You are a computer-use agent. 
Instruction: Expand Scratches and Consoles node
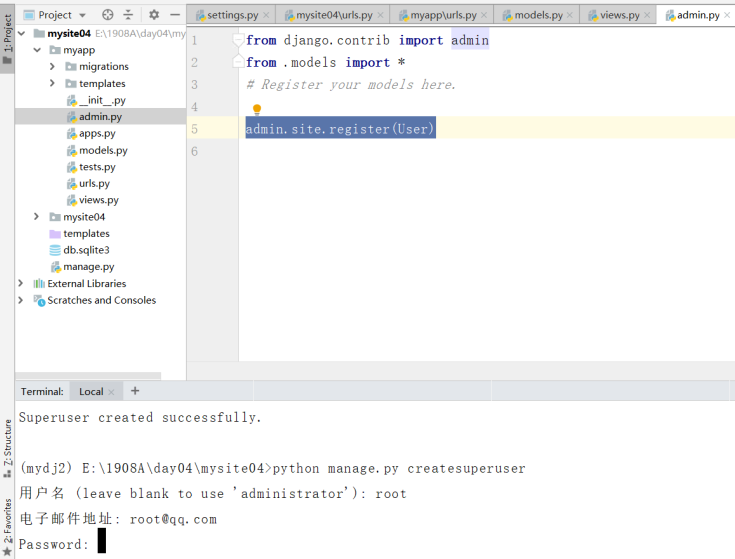point(21,300)
